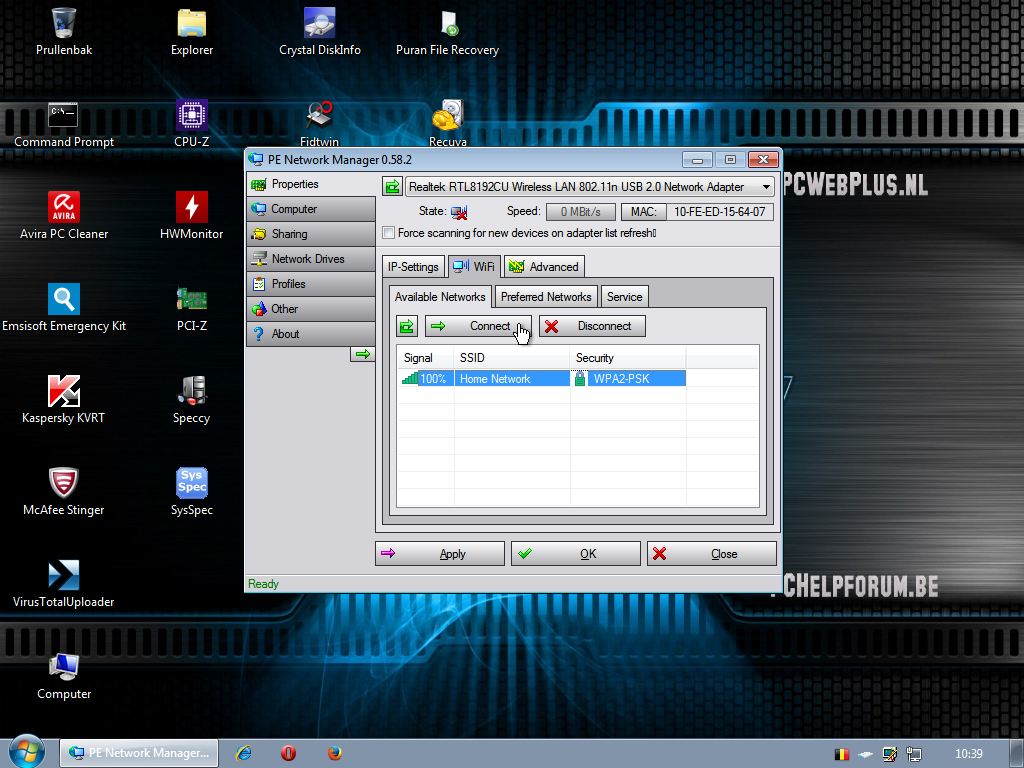The image size is (1024, 768).
Task: Open the Computer sidebar section
Action: (311, 209)
